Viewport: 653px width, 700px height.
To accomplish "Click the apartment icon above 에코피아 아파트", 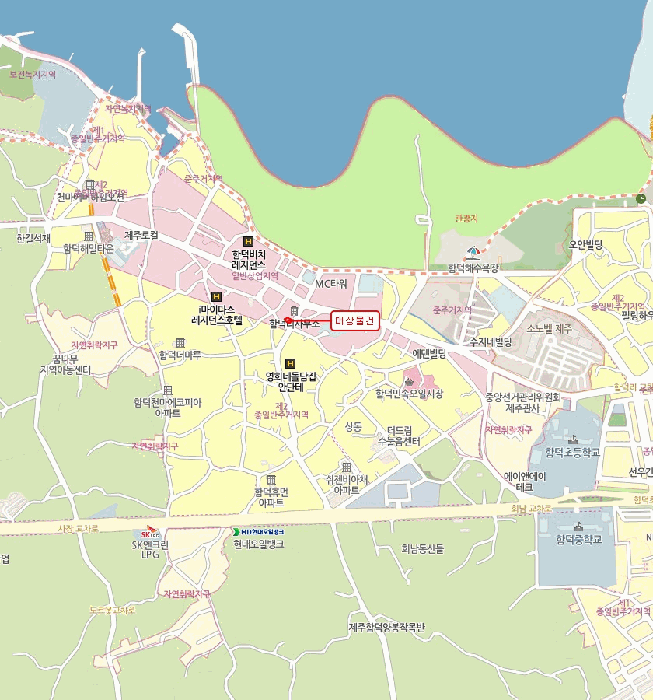I will tap(168, 390).
